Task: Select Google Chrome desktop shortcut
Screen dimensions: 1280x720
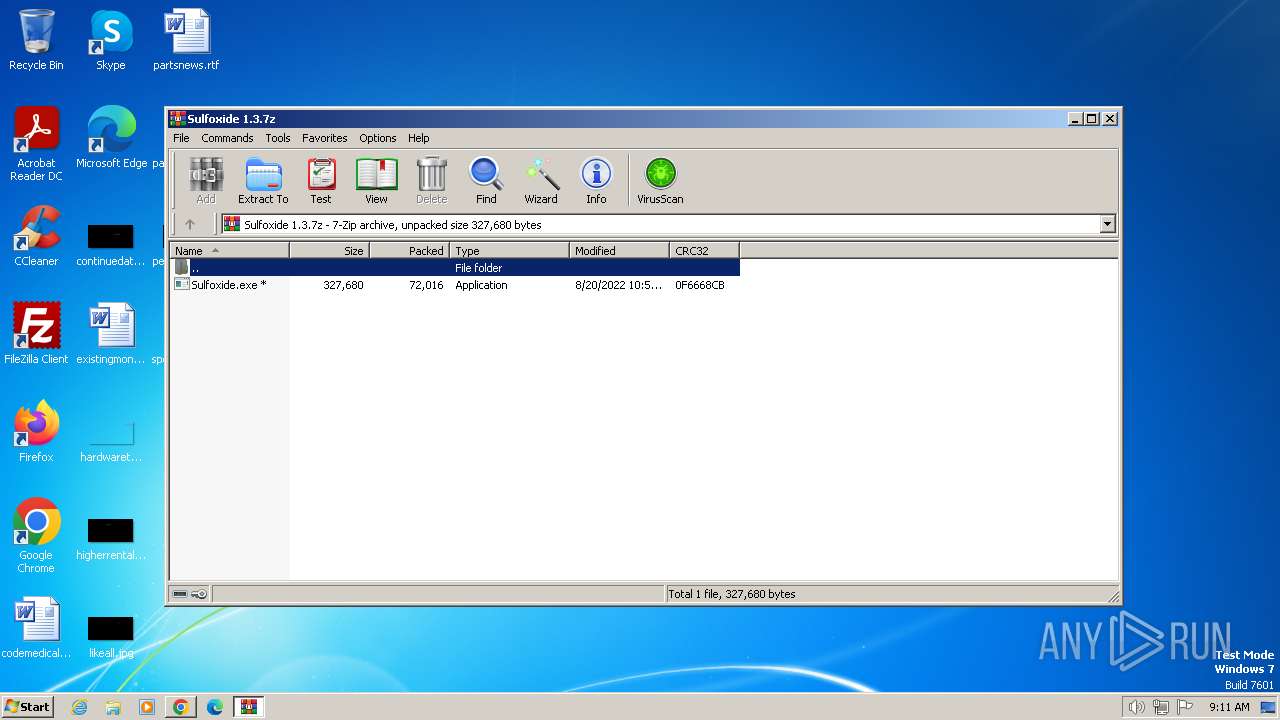Action: point(36,536)
